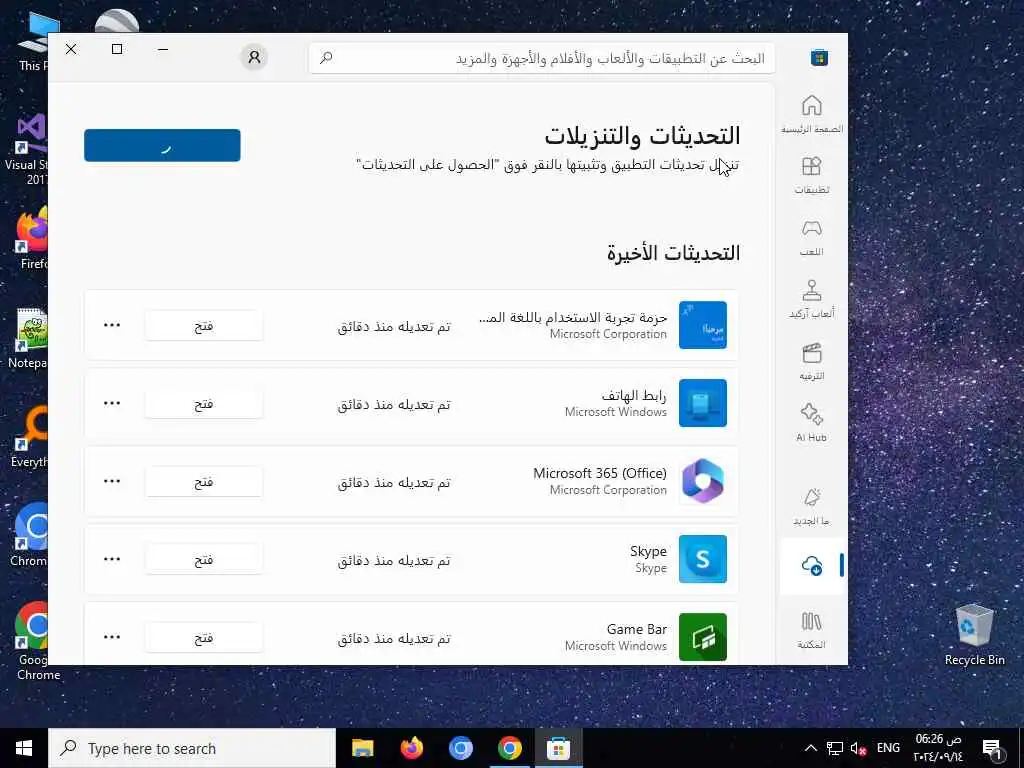Image resolution: width=1024 pixels, height=768 pixels.
Task: Open the Chromium icon in the taskbar
Action: pyautogui.click(x=460, y=748)
